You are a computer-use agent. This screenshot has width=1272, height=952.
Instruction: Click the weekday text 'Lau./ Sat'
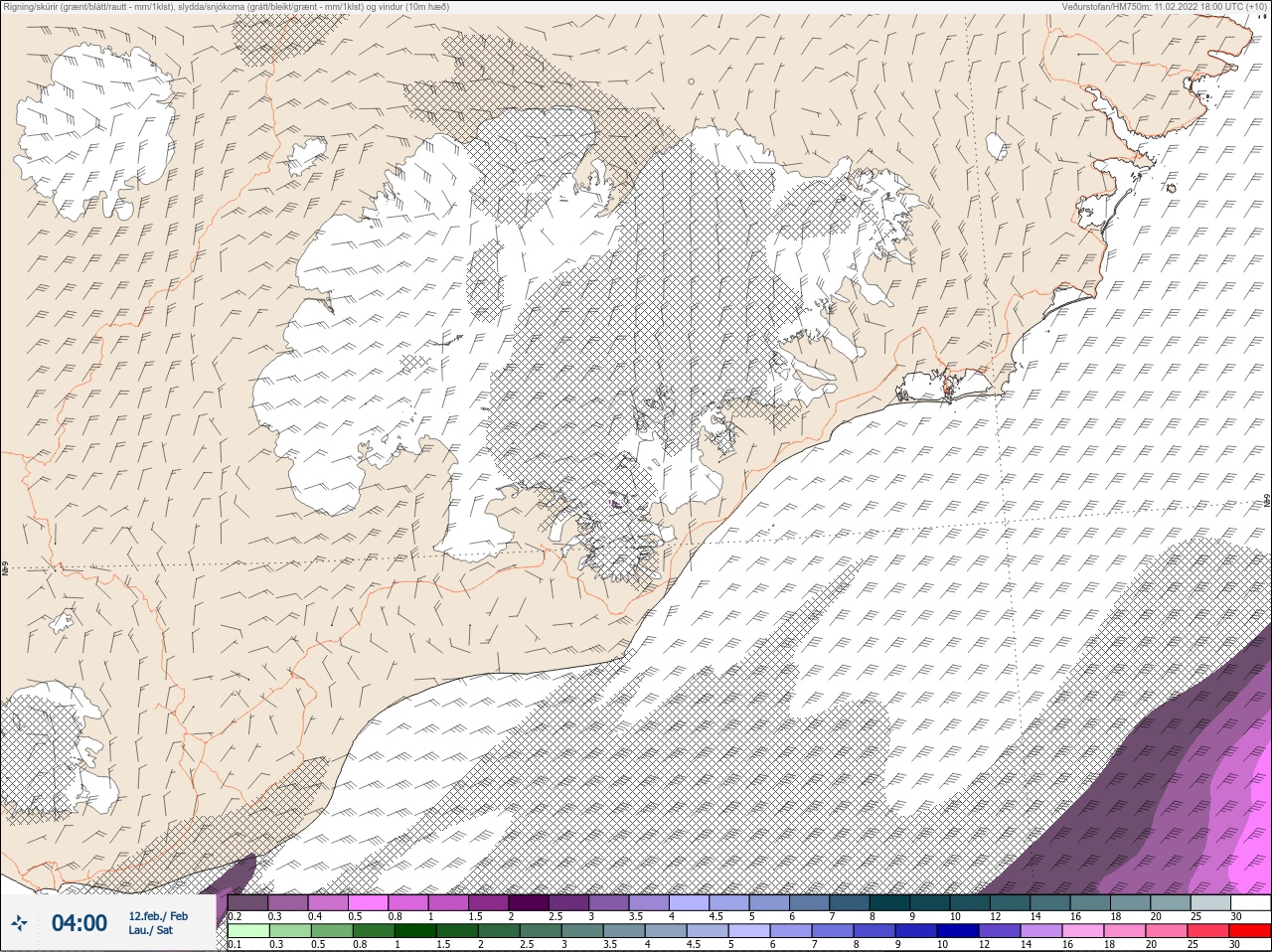click(151, 931)
